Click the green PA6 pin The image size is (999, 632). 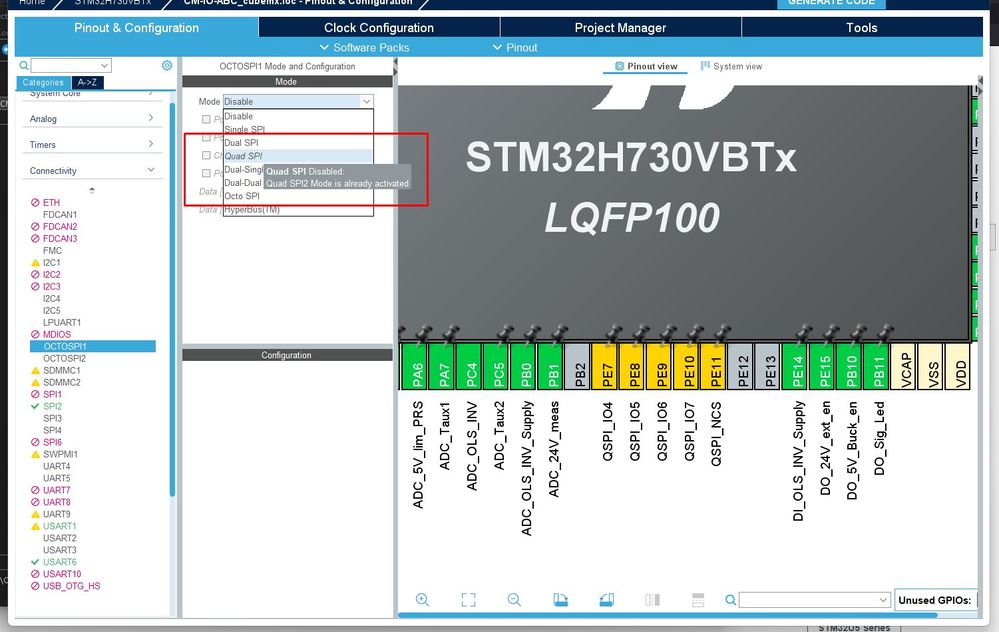[x=415, y=366]
